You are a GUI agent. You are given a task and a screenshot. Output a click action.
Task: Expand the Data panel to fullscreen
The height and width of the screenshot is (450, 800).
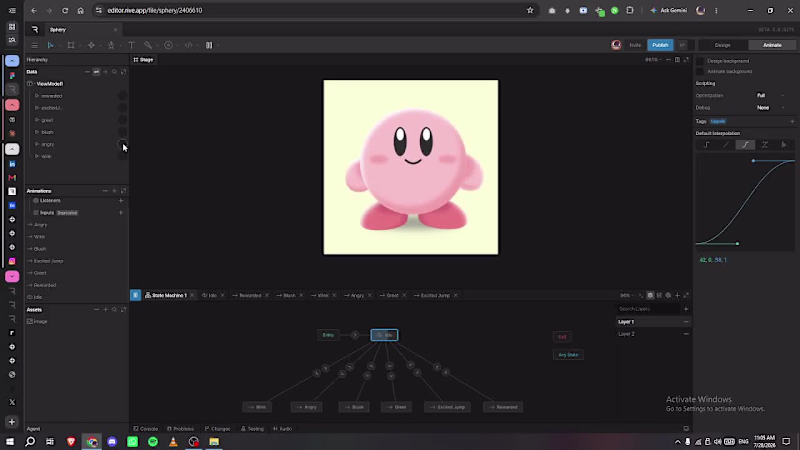click(x=123, y=72)
